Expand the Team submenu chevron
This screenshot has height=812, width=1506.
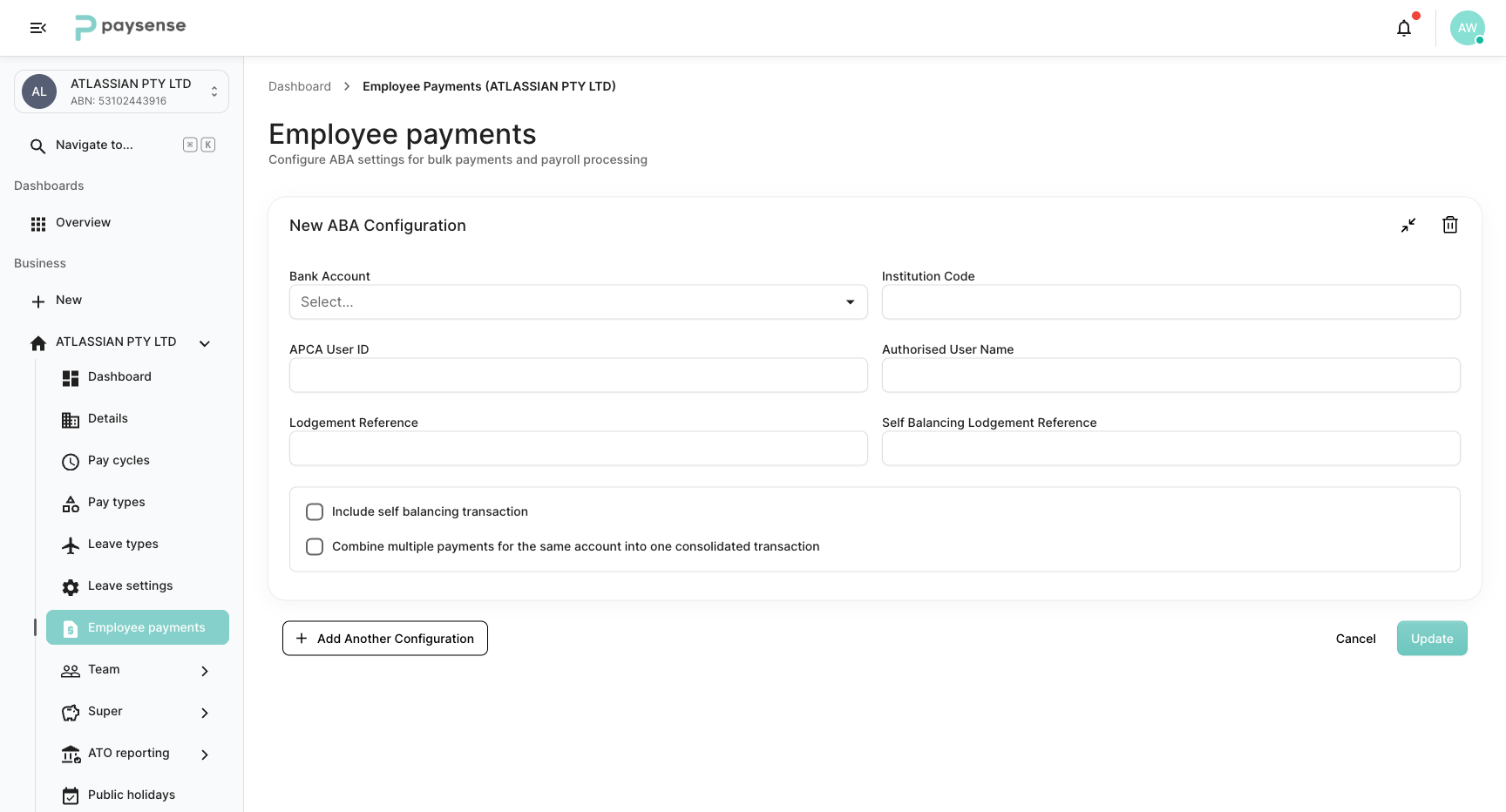point(205,671)
